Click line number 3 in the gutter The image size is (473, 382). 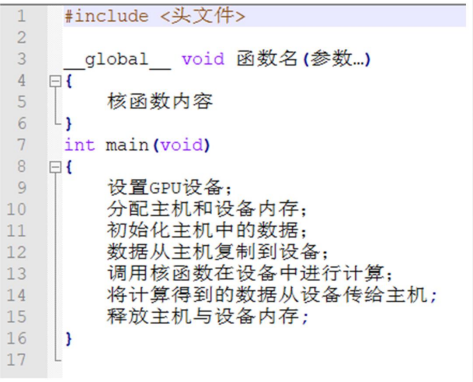[x=21, y=59]
